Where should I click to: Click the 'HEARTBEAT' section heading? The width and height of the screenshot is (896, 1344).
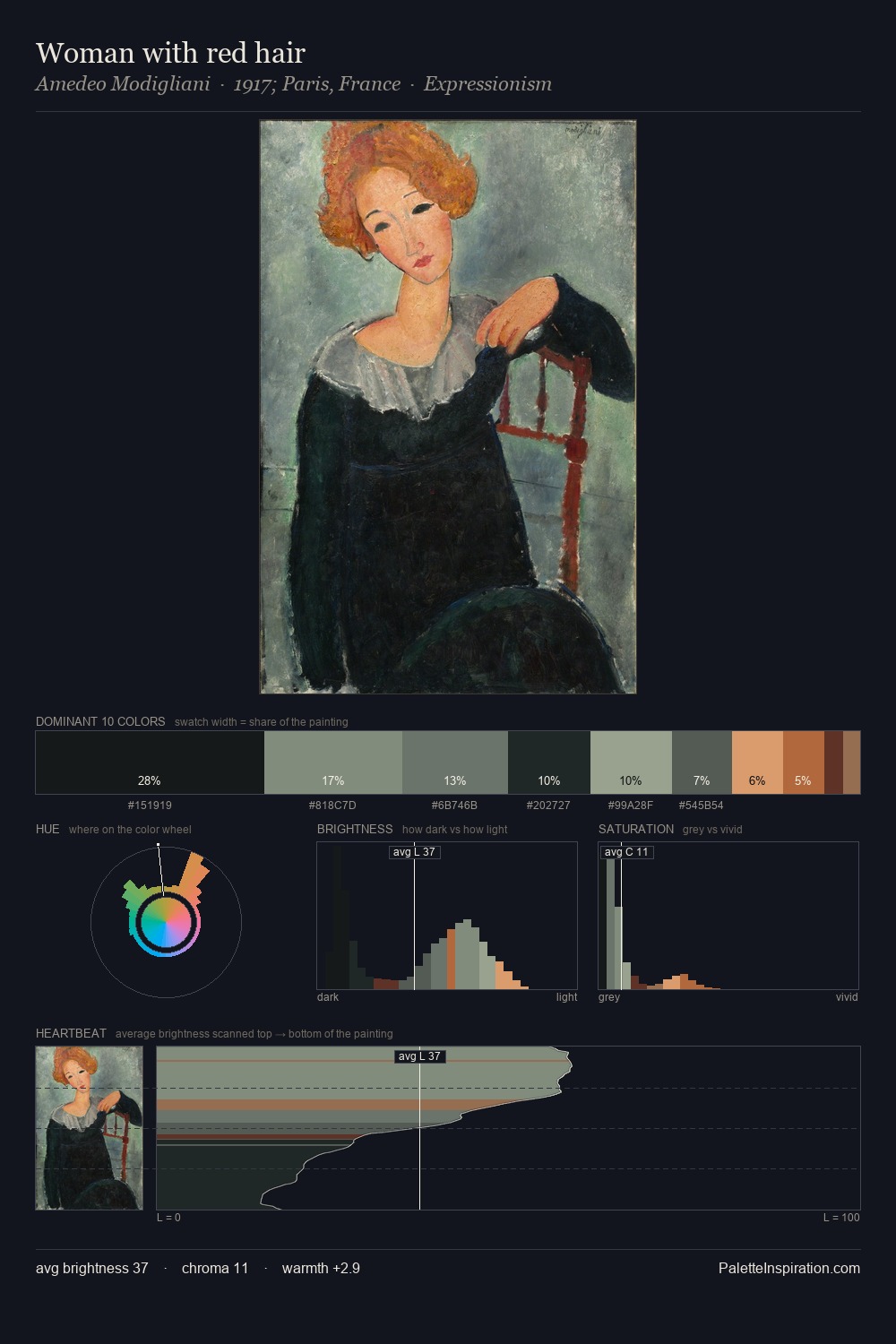coord(71,1033)
